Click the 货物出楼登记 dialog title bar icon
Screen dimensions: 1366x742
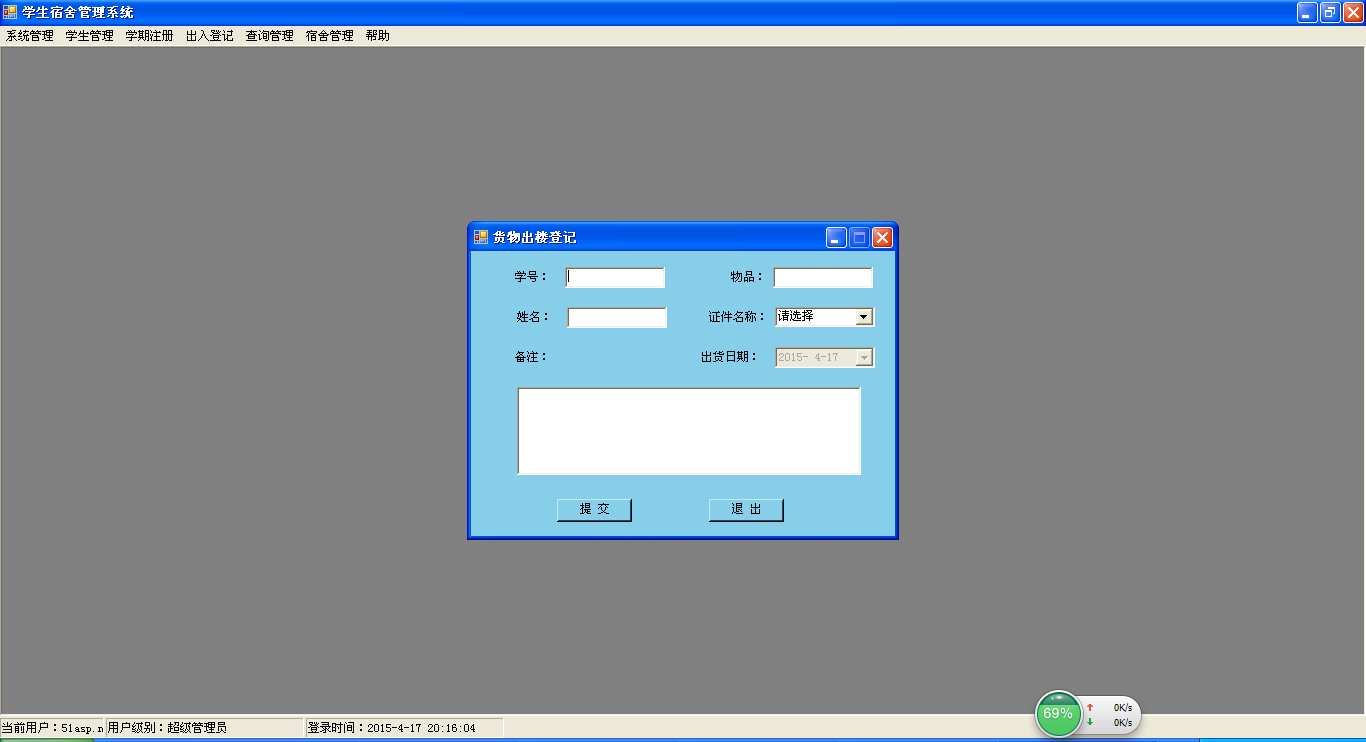pyautogui.click(x=481, y=237)
